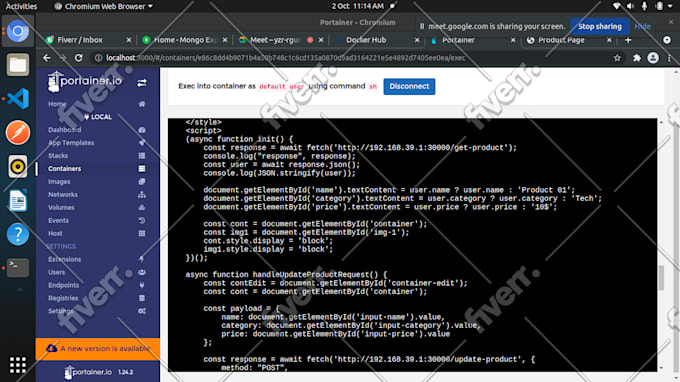Select Containers in sidebar

coord(65,169)
